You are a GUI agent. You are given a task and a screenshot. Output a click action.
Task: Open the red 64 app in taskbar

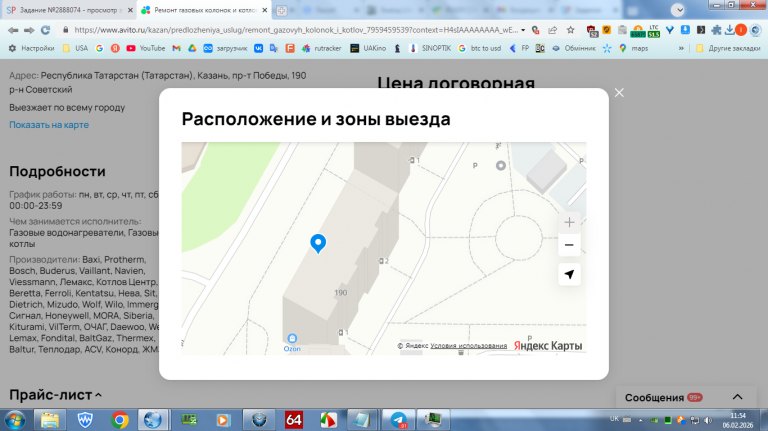[294, 420]
